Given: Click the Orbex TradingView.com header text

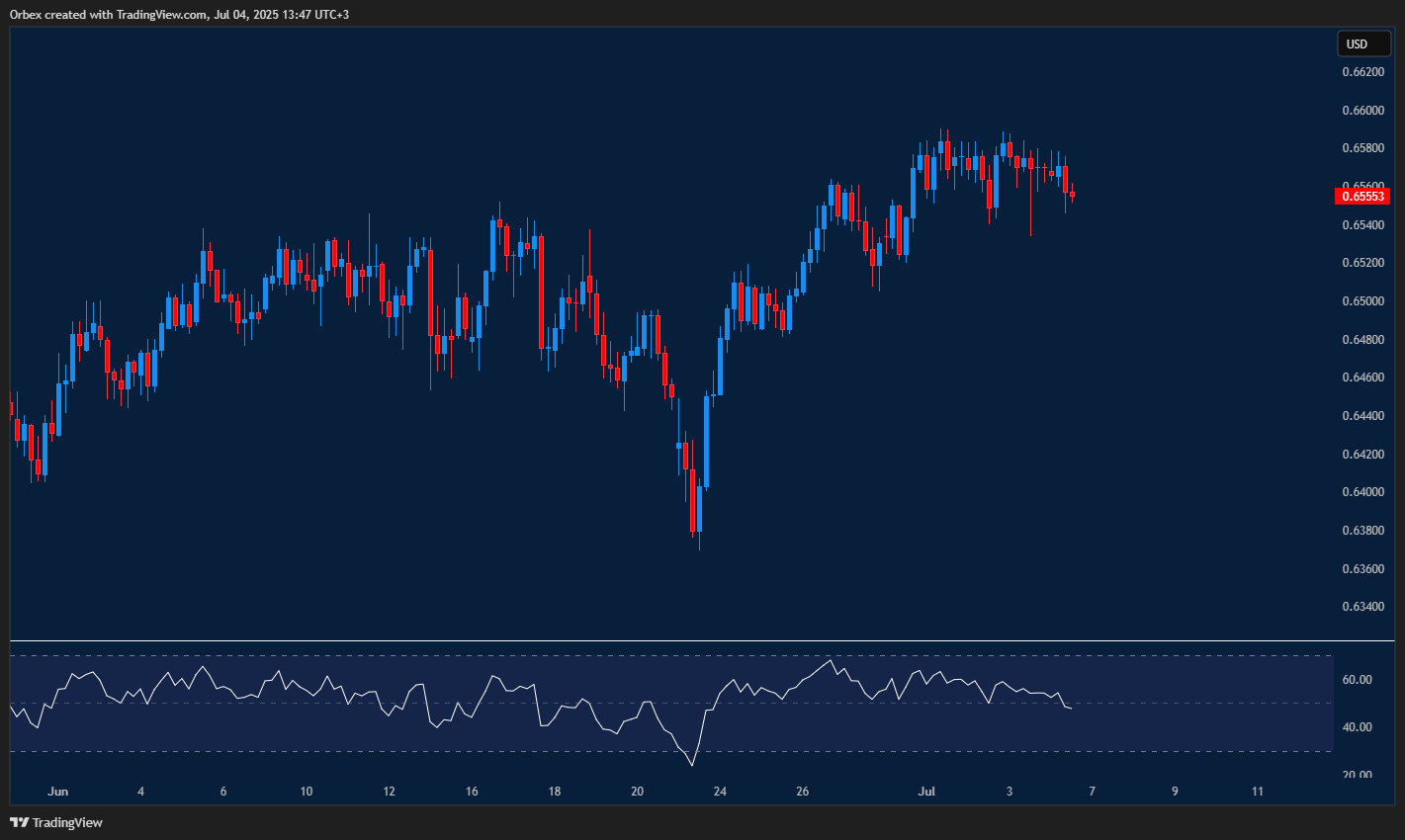Looking at the screenshot, I should pos(179,14).
